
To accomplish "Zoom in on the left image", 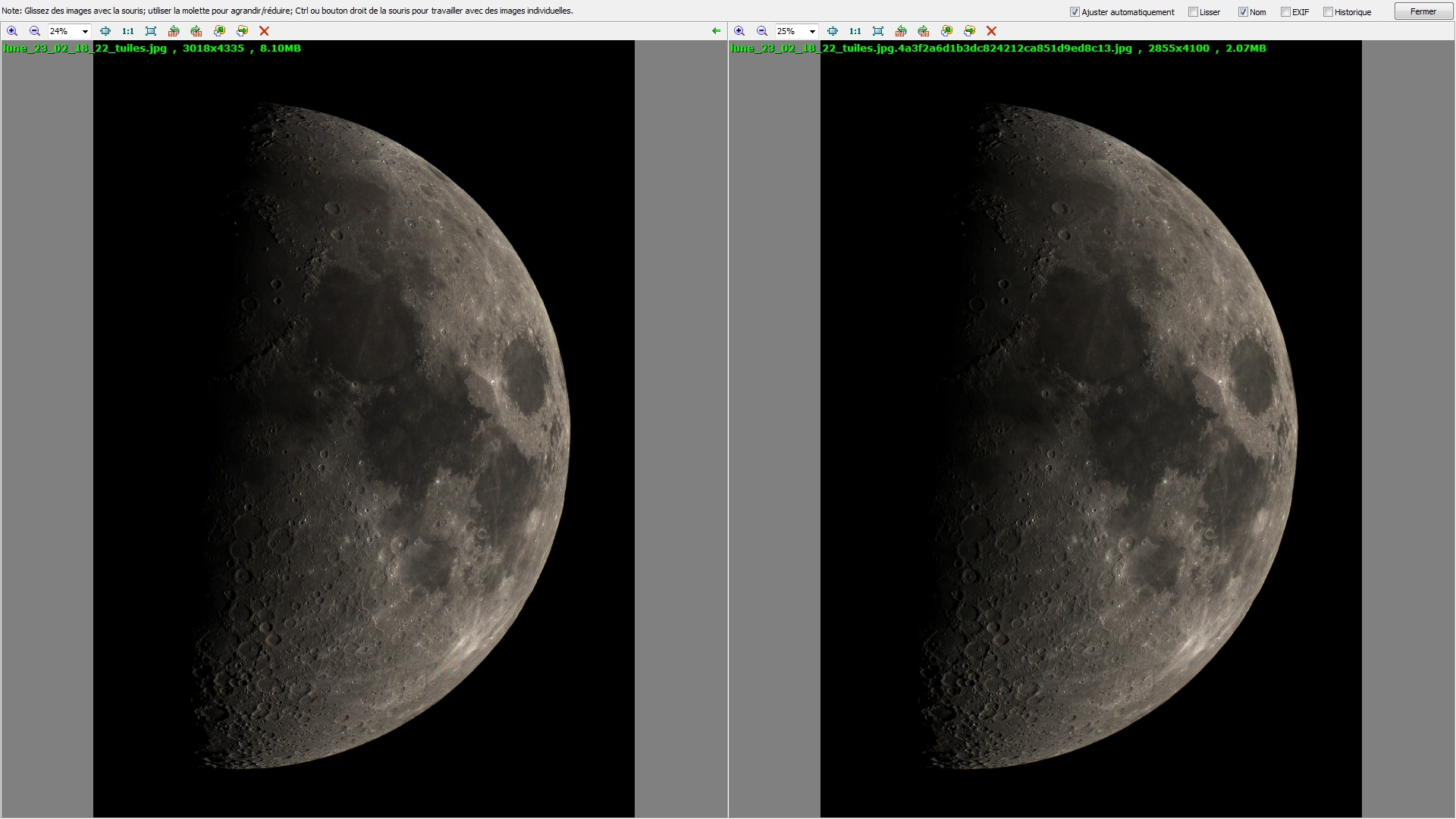I will (12, 31).
